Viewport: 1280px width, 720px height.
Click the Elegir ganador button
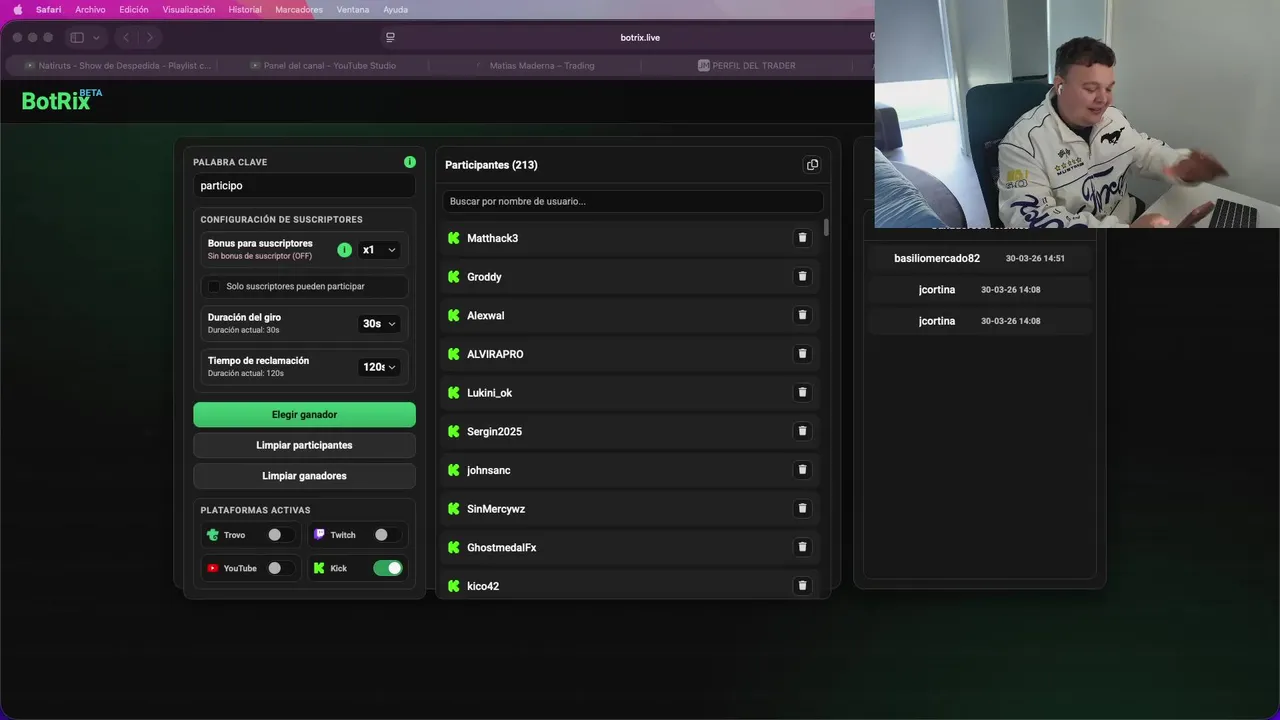[x=304, y=414]
